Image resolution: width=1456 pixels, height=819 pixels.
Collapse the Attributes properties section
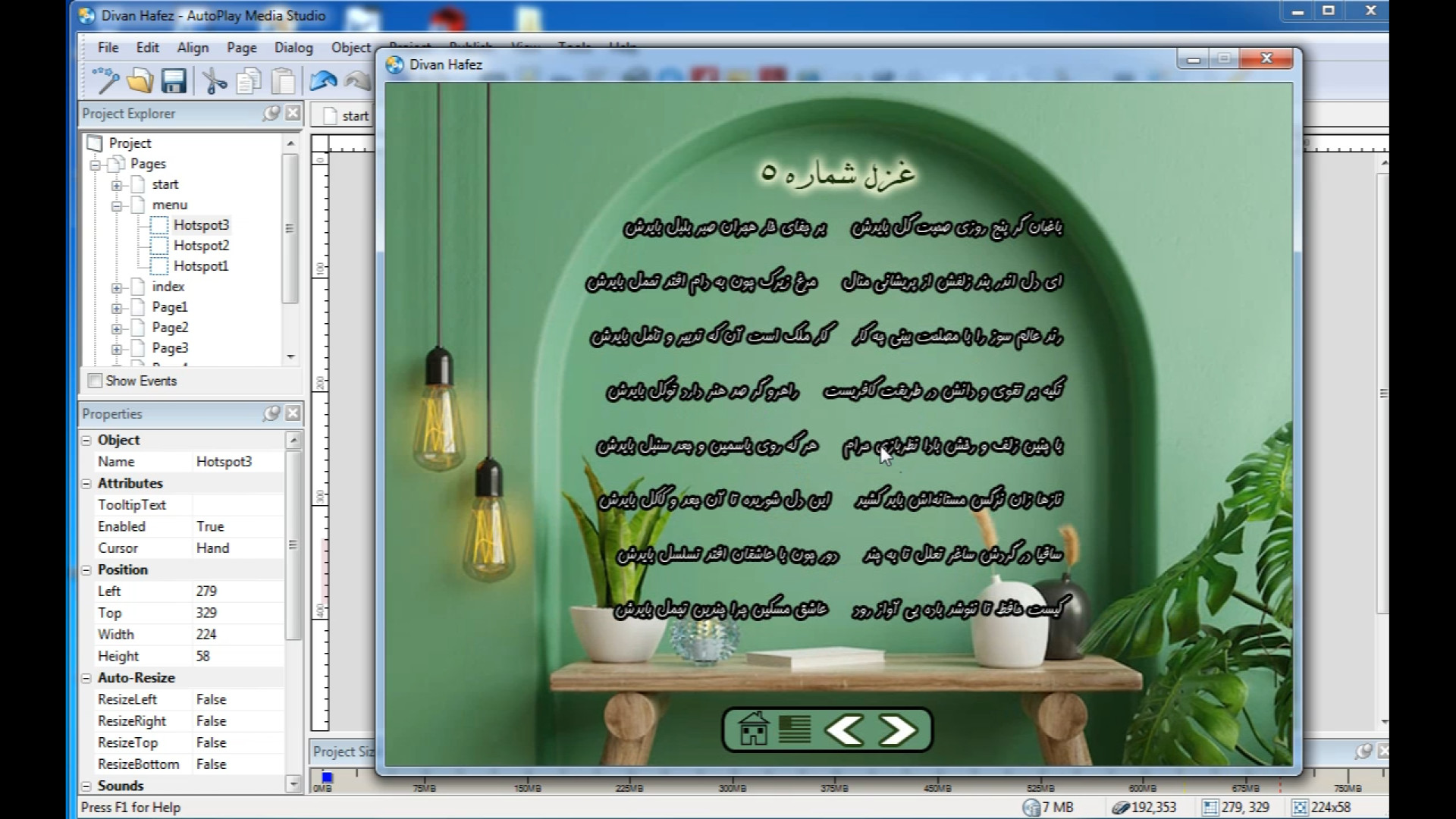tap(86, 483)
